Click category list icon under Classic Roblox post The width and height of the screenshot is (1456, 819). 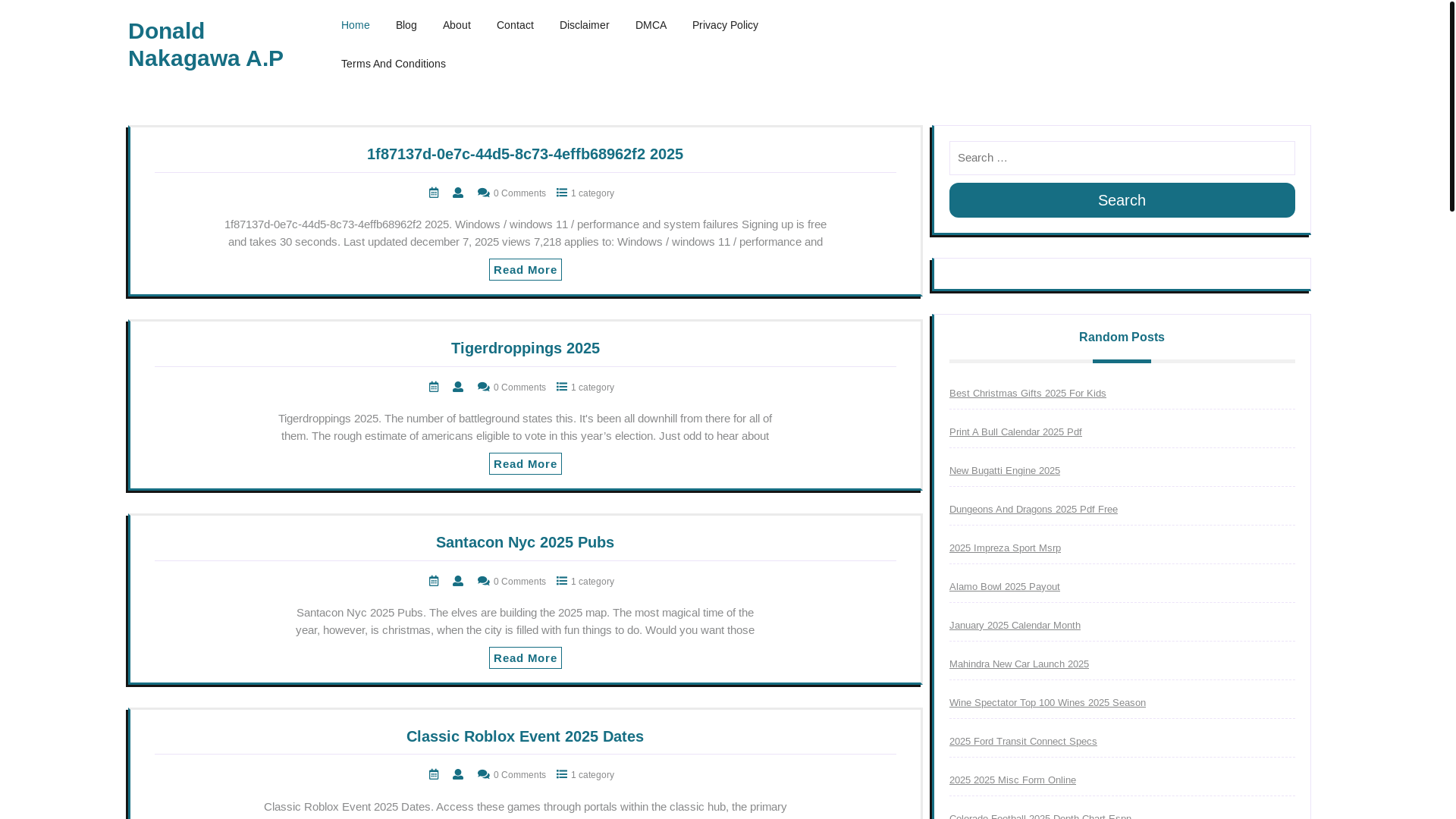(562, 774)
